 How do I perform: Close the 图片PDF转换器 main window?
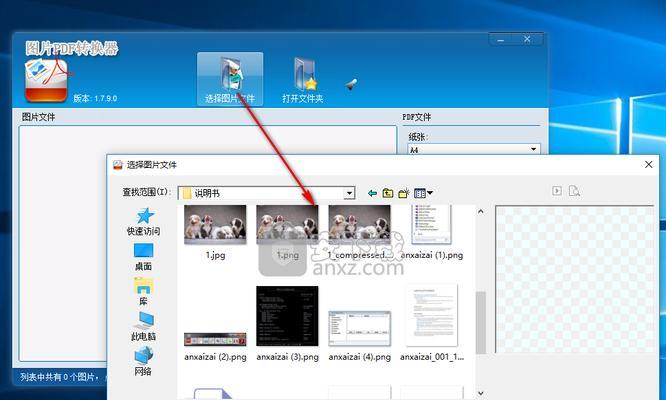pos(527,39)
